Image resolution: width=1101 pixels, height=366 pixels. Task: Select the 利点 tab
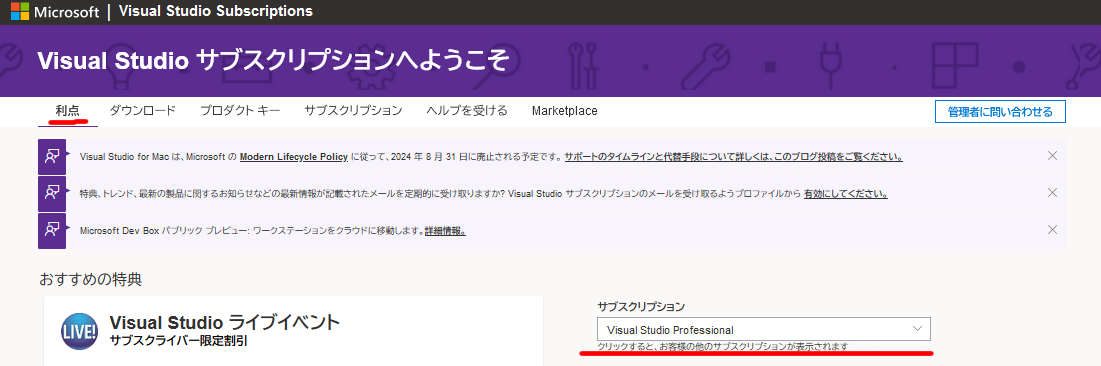[x=67, y=111]
